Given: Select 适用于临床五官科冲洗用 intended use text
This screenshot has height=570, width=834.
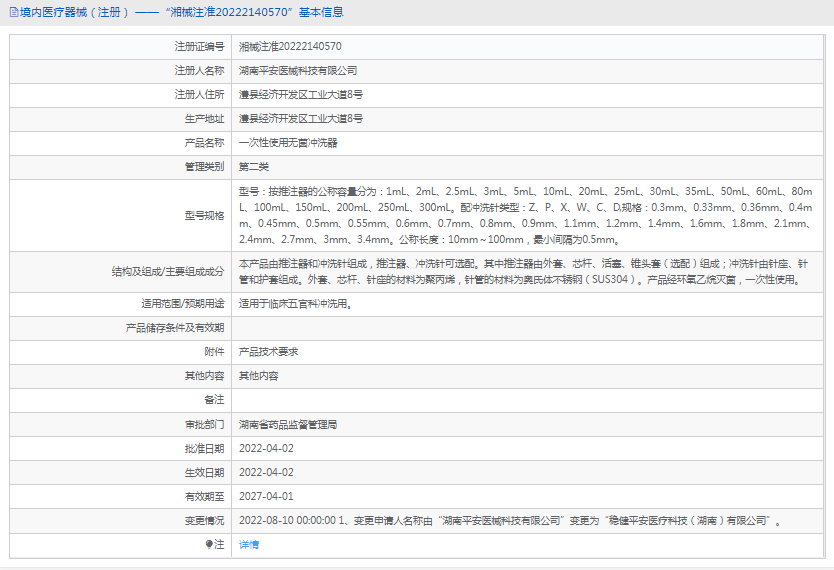Looking at the screenshot, I should coord(295,304).
